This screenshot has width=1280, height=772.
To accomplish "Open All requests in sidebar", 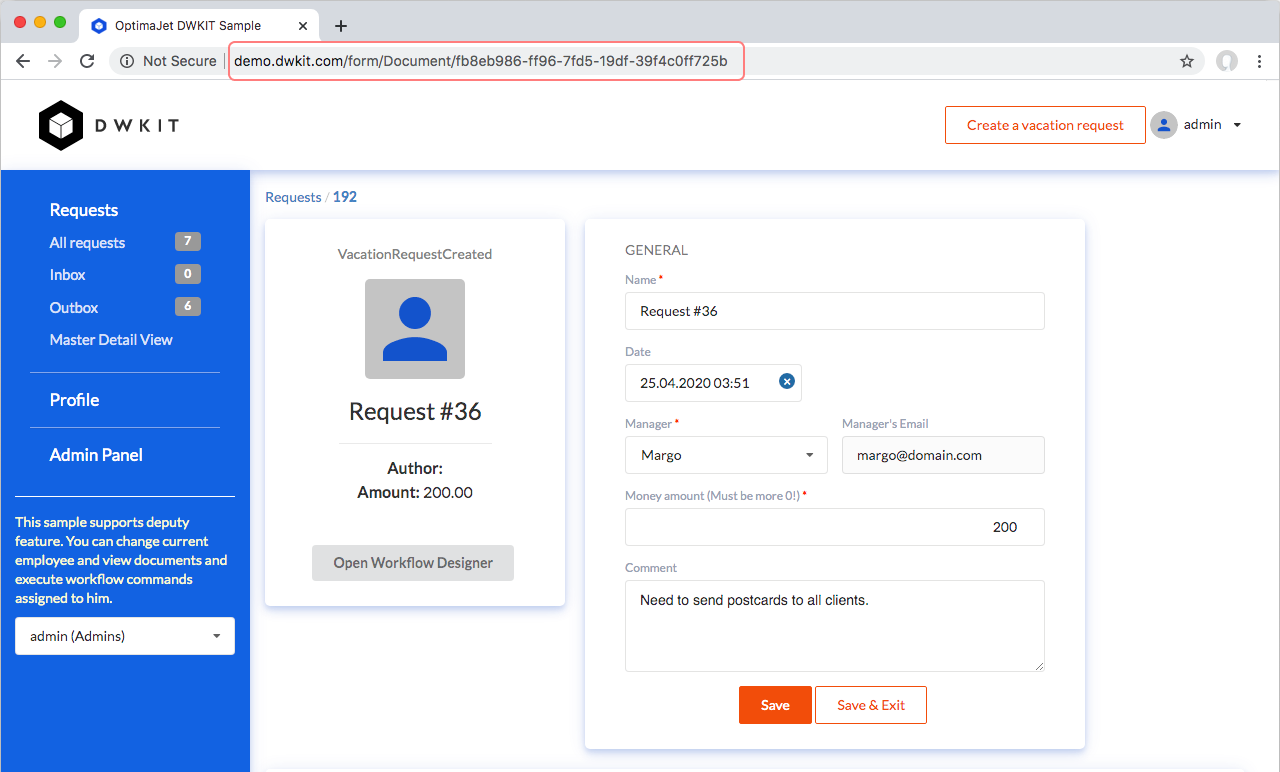I will [88, 242].
